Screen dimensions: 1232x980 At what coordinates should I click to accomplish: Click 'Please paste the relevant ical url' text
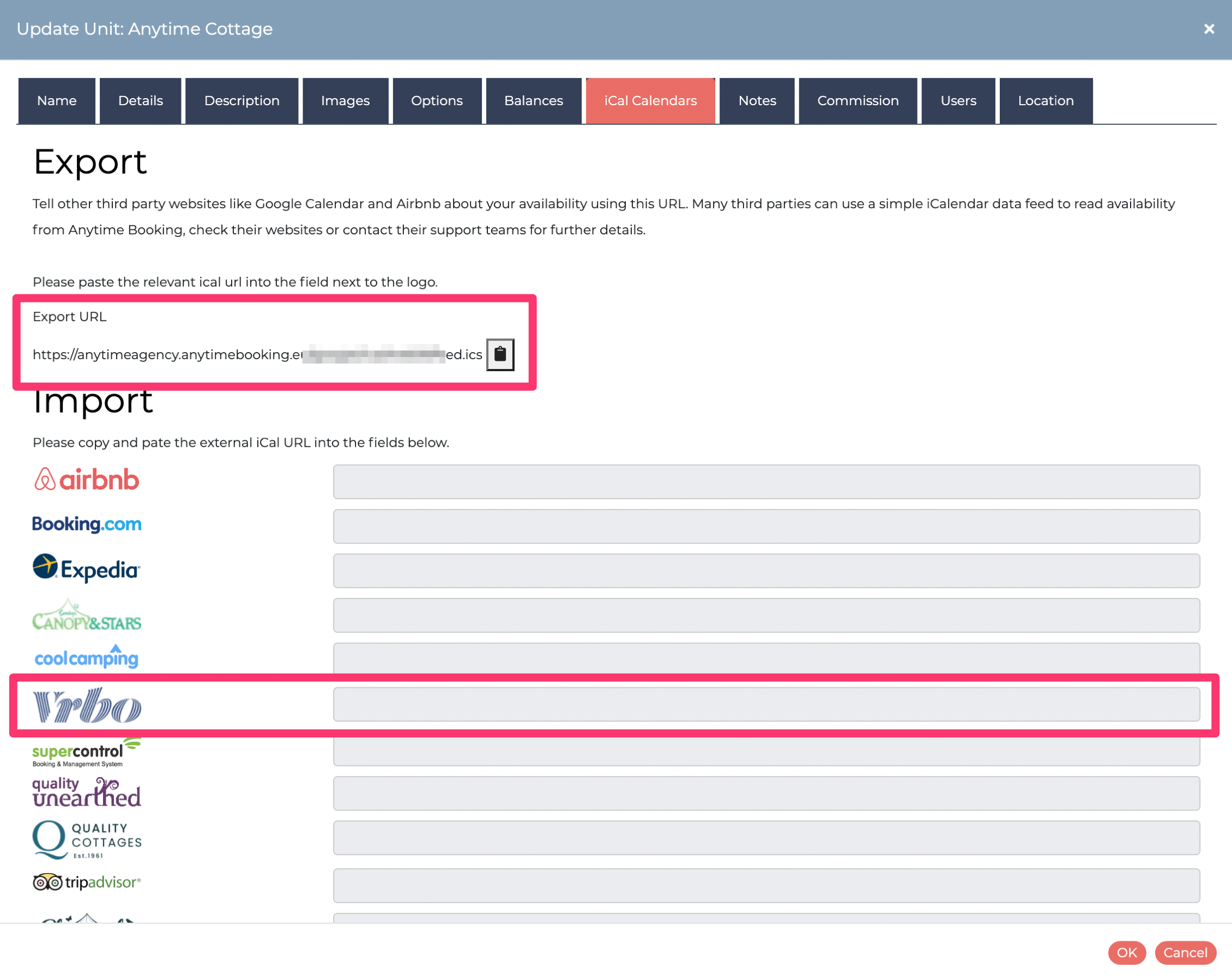[x=235, y=282]
